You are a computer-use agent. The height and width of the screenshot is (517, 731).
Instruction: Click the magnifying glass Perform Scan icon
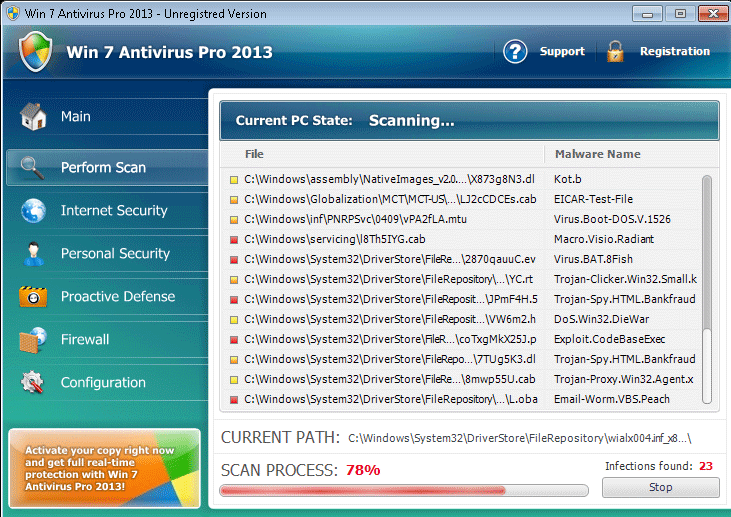pyautogui.click(x=33, y=167)
